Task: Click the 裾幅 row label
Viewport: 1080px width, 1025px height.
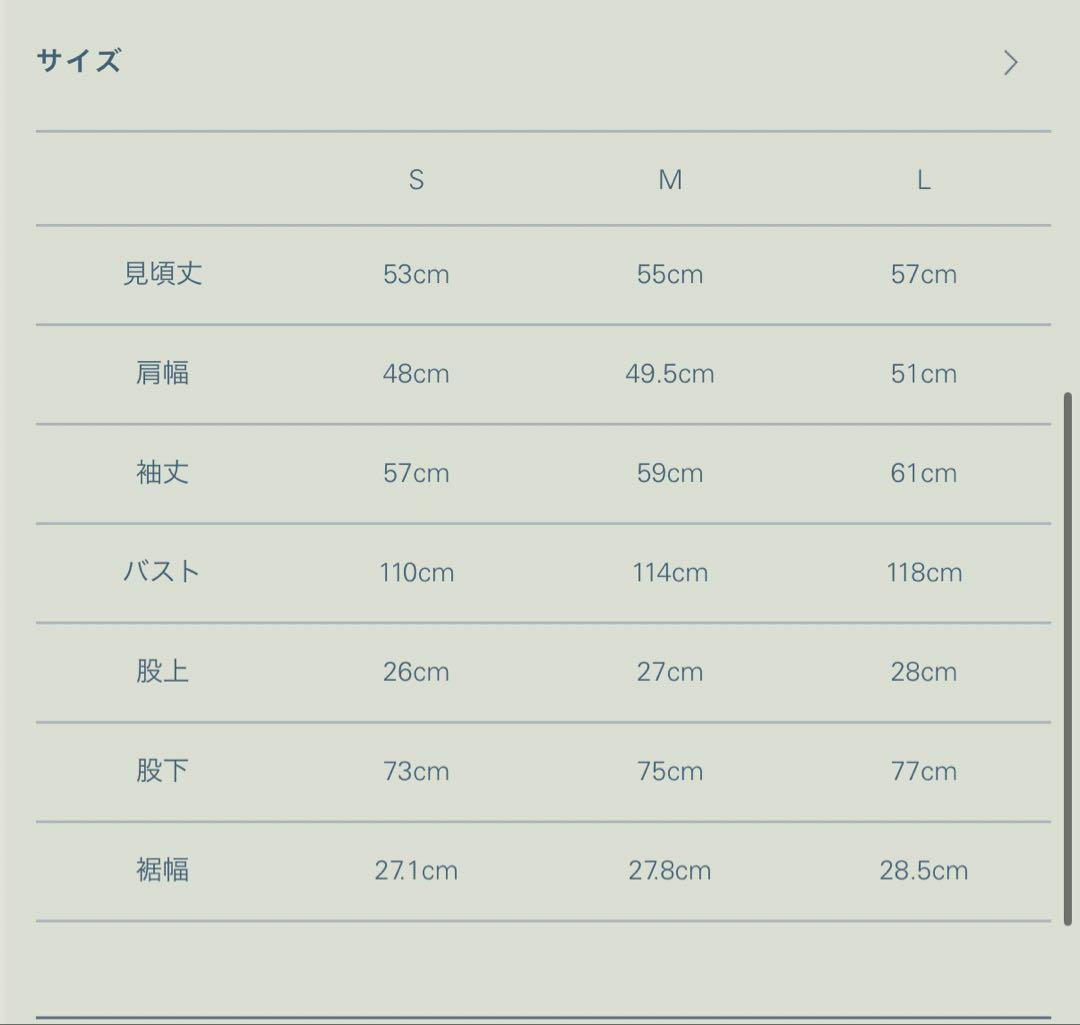Action: tap(162, 870)
